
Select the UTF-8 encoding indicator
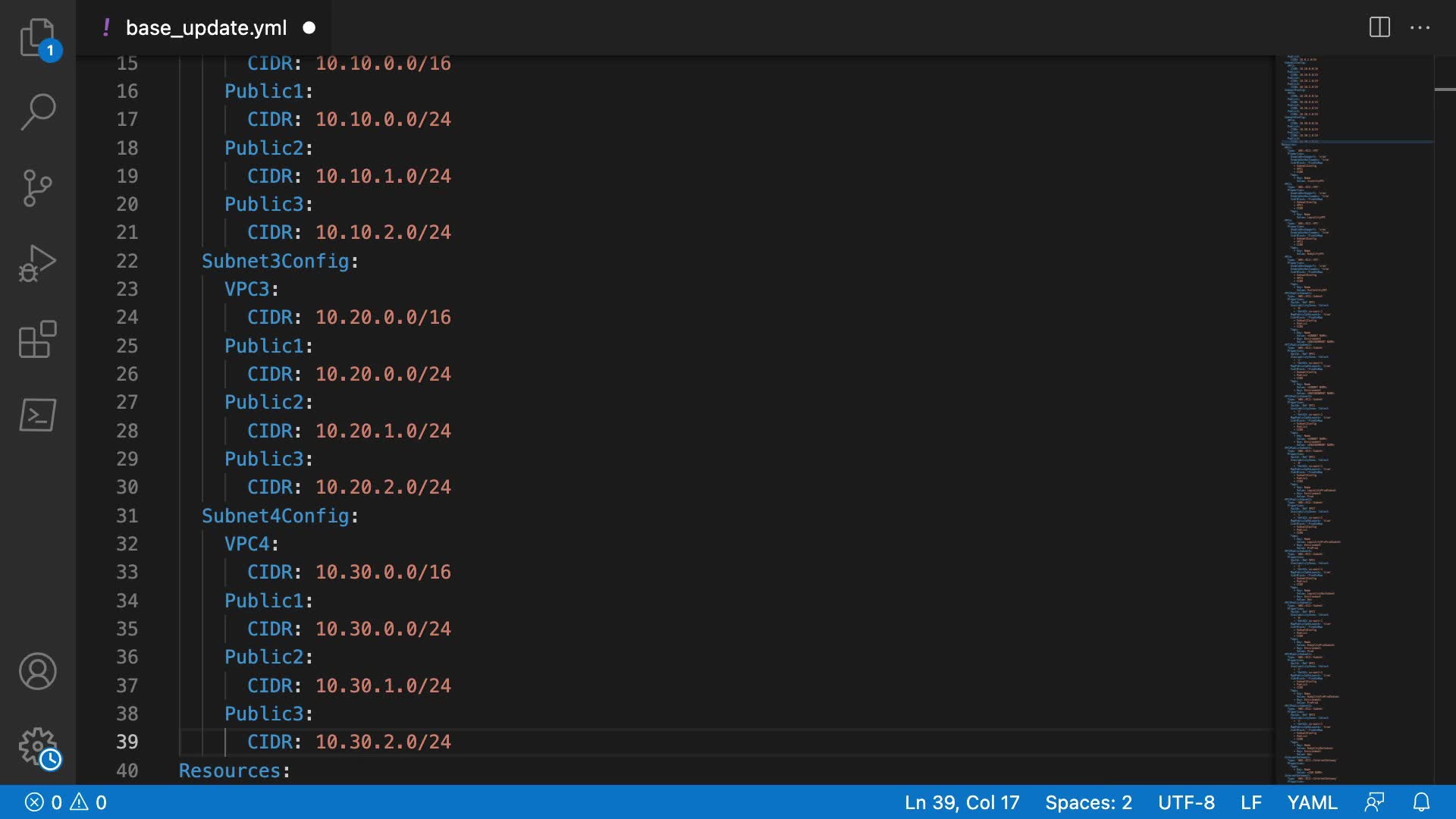click(x=1186, y=802)
